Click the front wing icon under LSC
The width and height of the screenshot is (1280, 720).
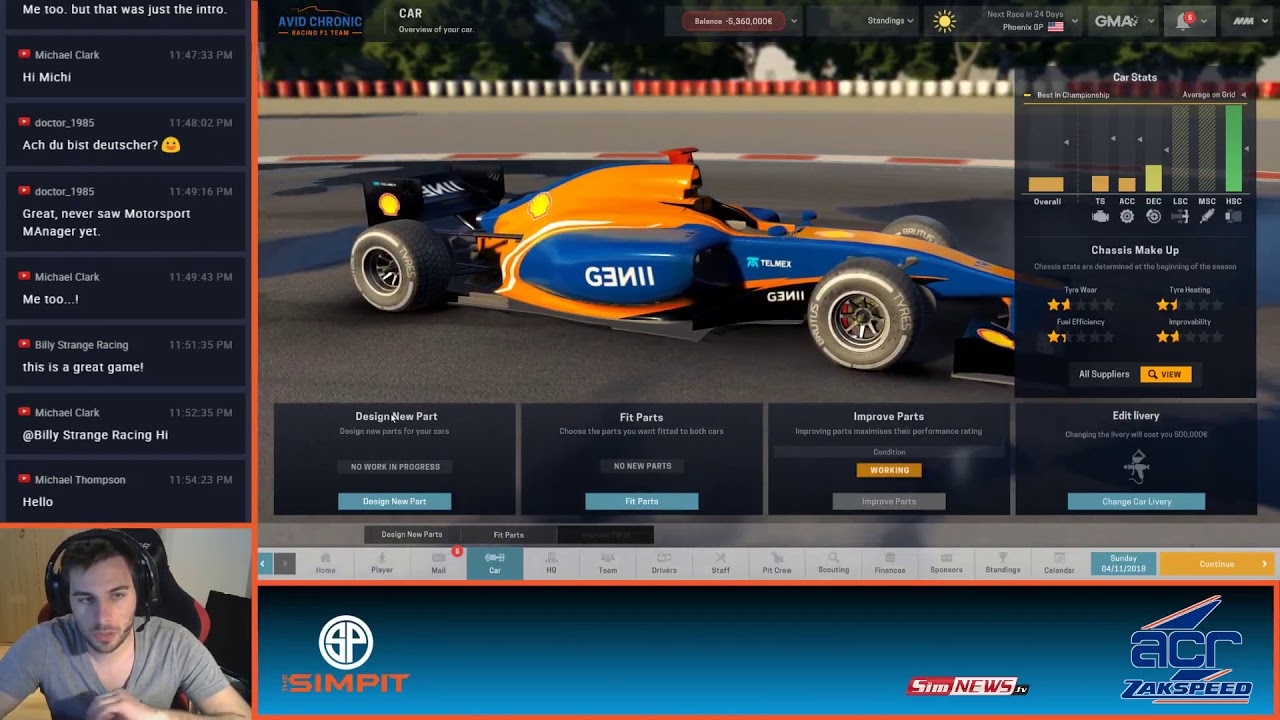tap(1180, 216)
